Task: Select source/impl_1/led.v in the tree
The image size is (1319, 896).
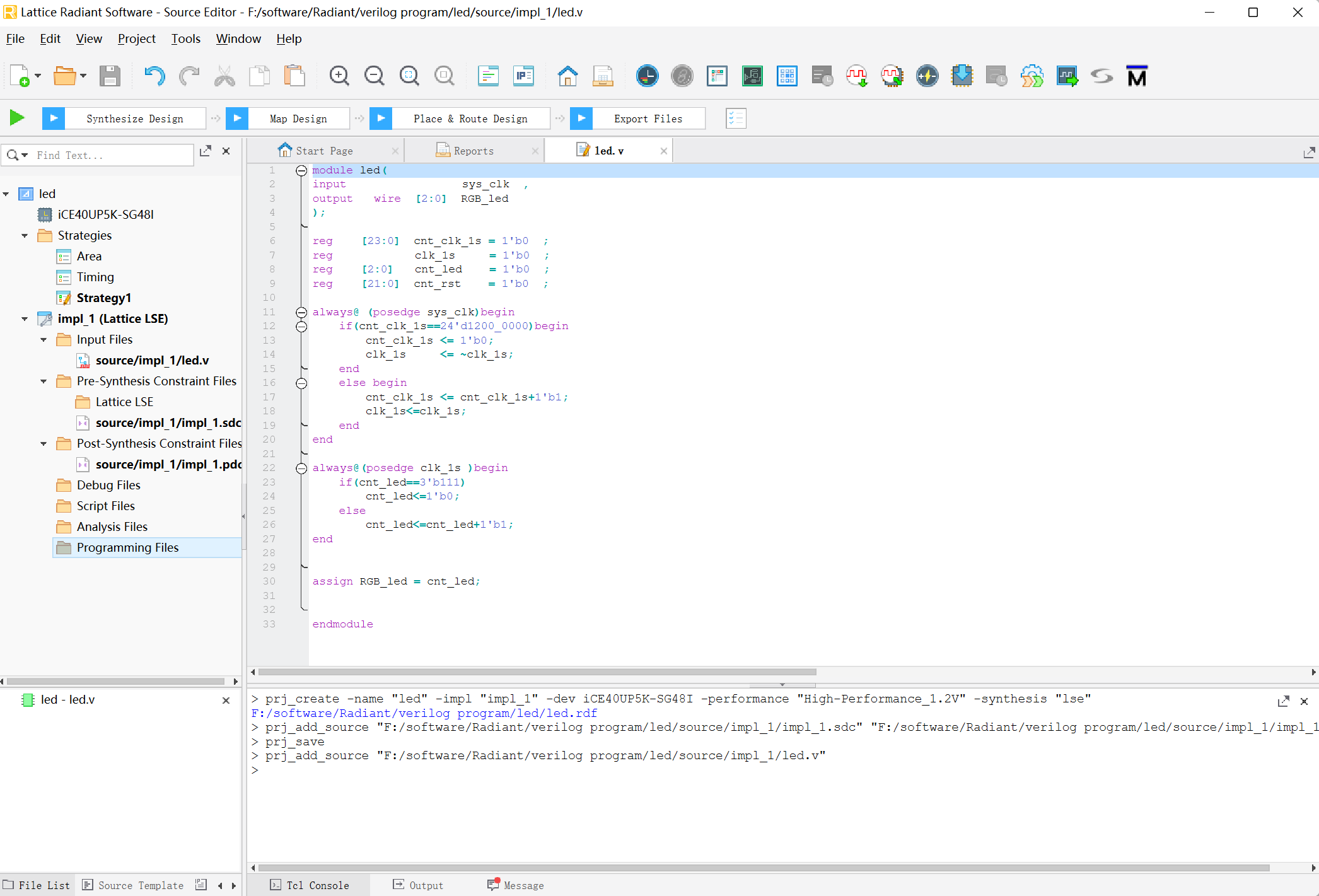Action: 152,361
